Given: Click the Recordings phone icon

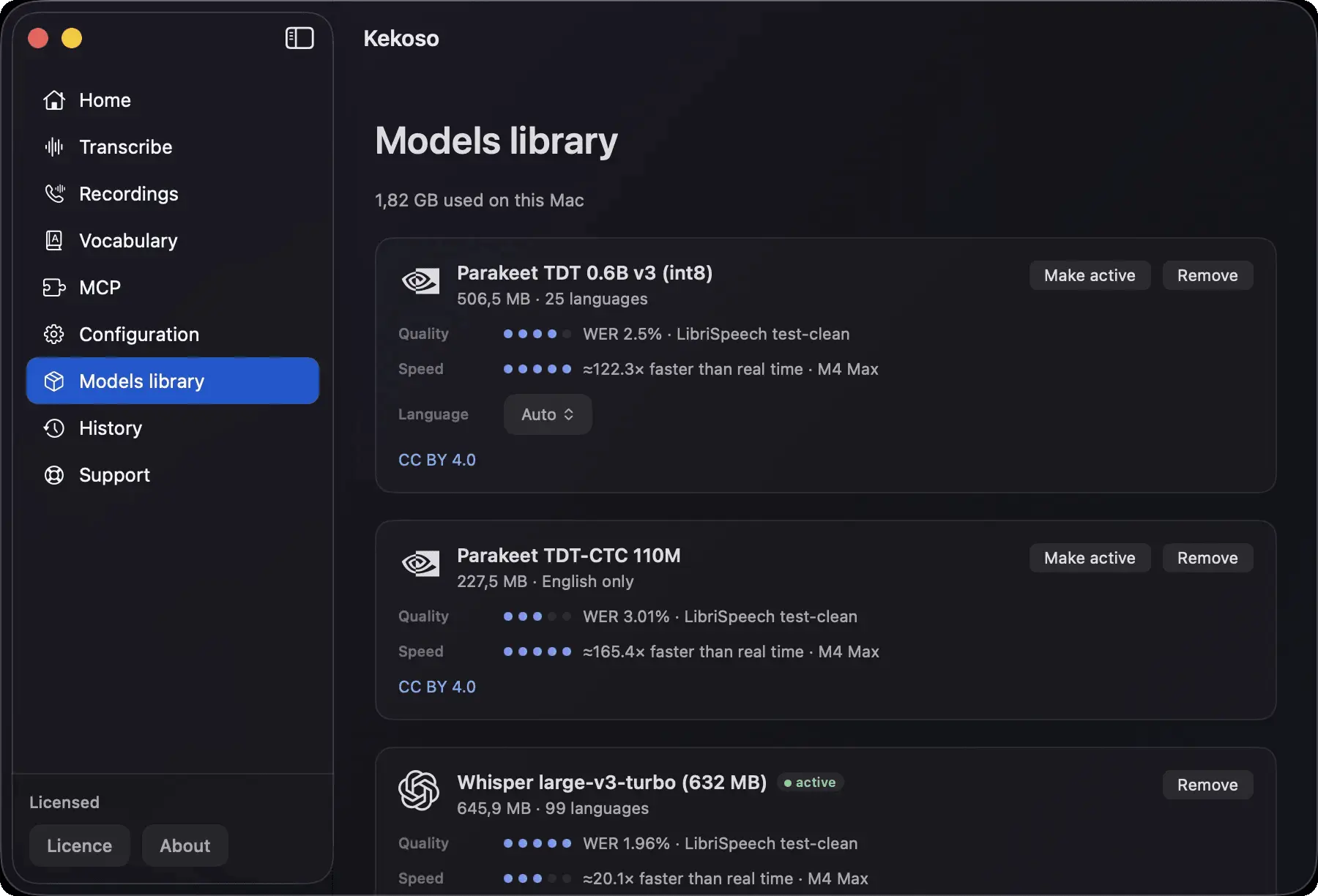Looking at the screenshot, I should (x=54, y=194).
